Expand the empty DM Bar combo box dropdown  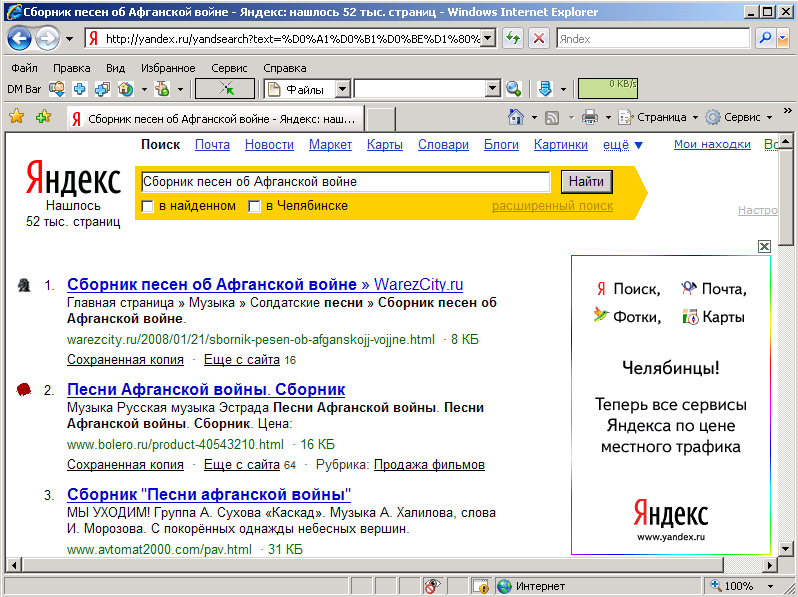tap(492, 89)
